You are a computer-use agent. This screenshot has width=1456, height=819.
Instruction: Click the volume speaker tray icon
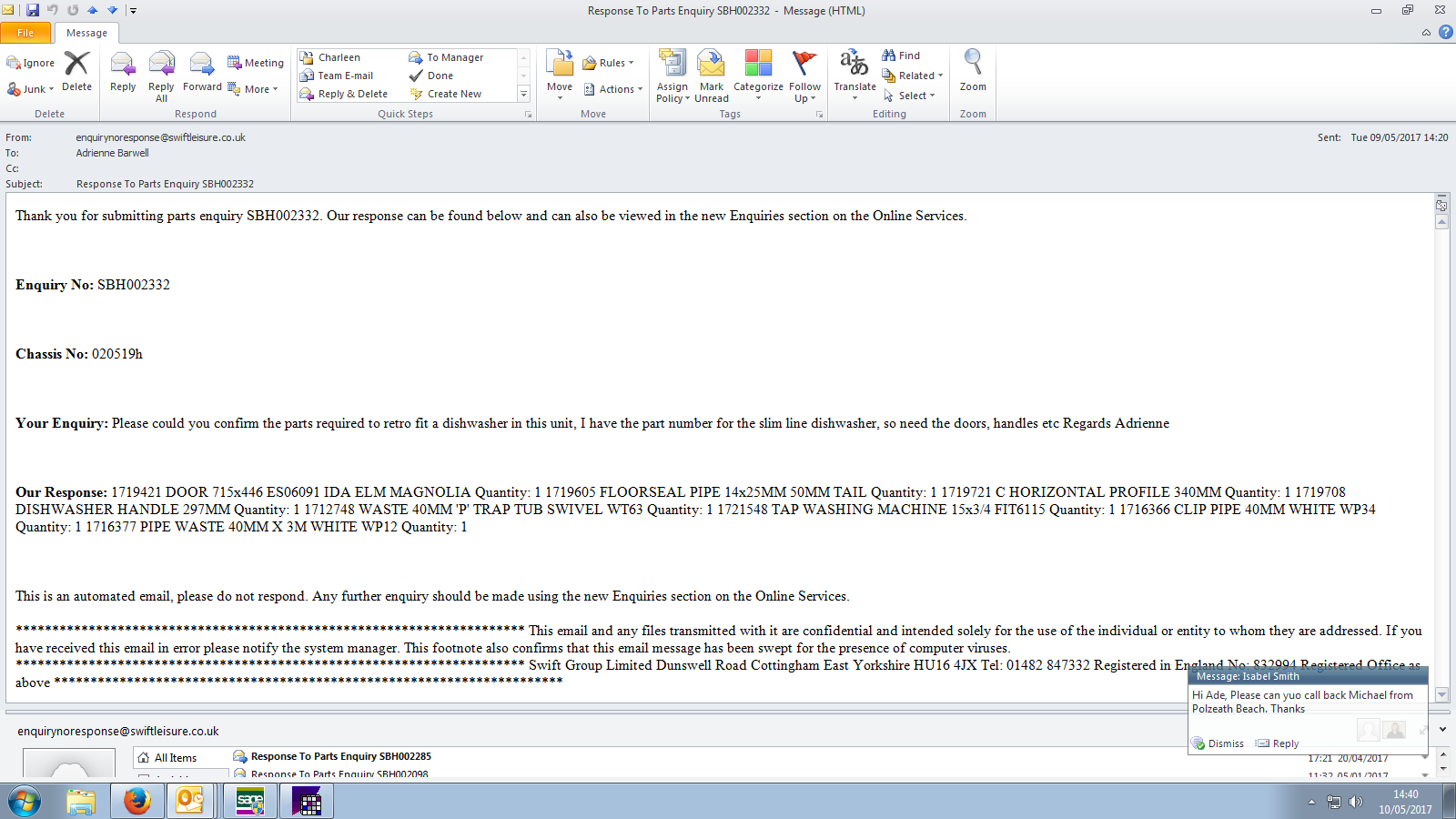[1356, 802]
